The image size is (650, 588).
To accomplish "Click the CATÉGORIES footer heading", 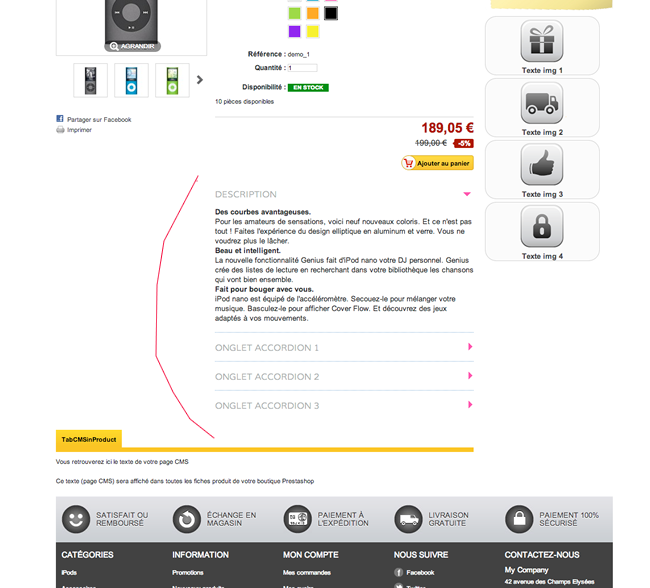I will pos(87,555).
